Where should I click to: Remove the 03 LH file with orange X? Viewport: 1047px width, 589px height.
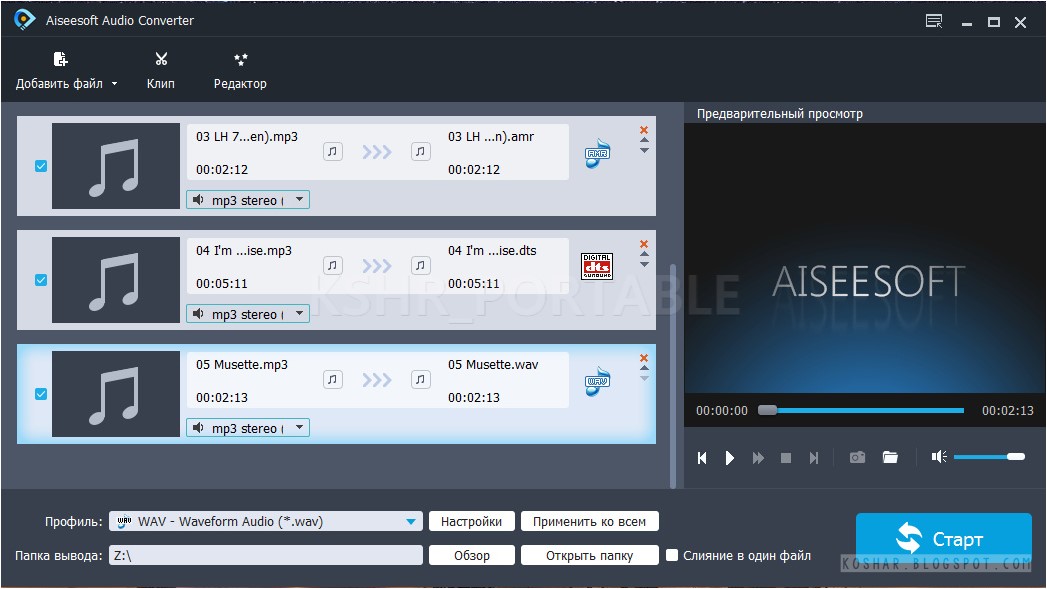[644, 130]
